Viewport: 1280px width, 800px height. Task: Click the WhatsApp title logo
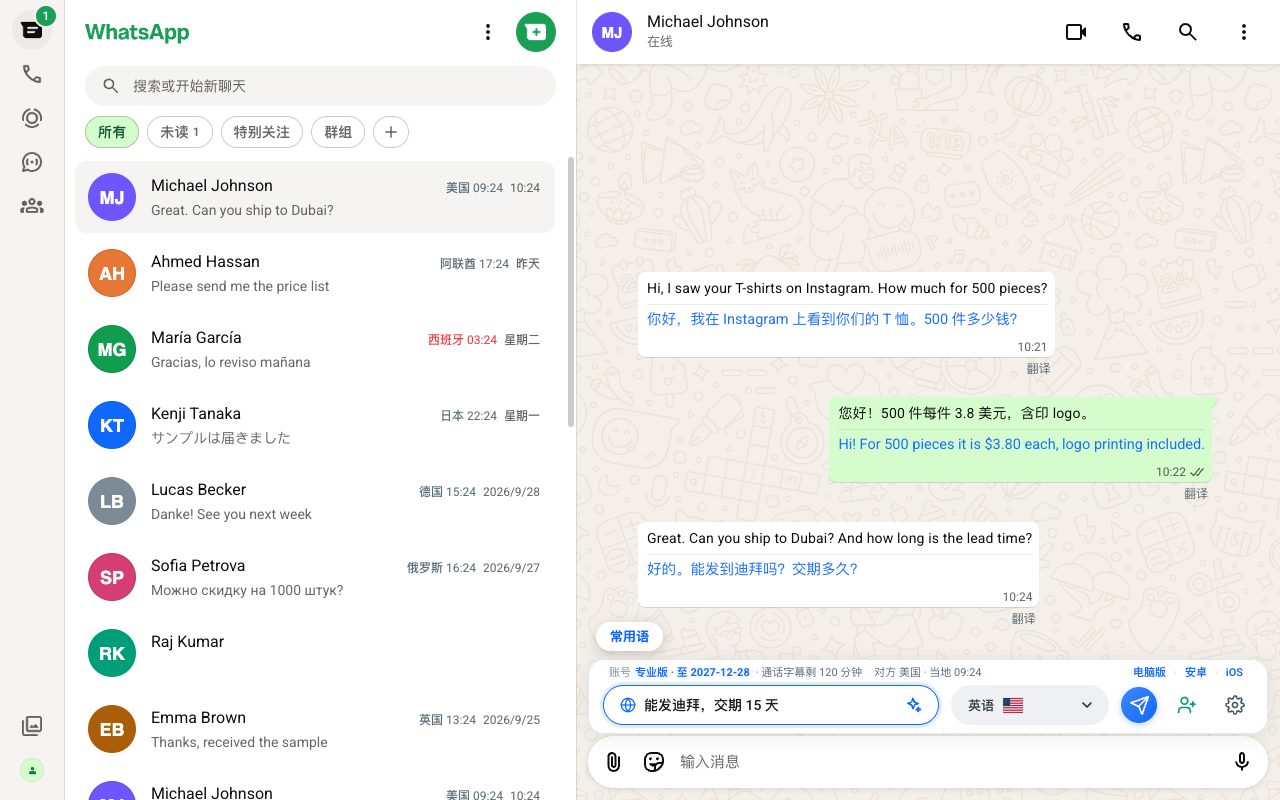click(137, 32)
